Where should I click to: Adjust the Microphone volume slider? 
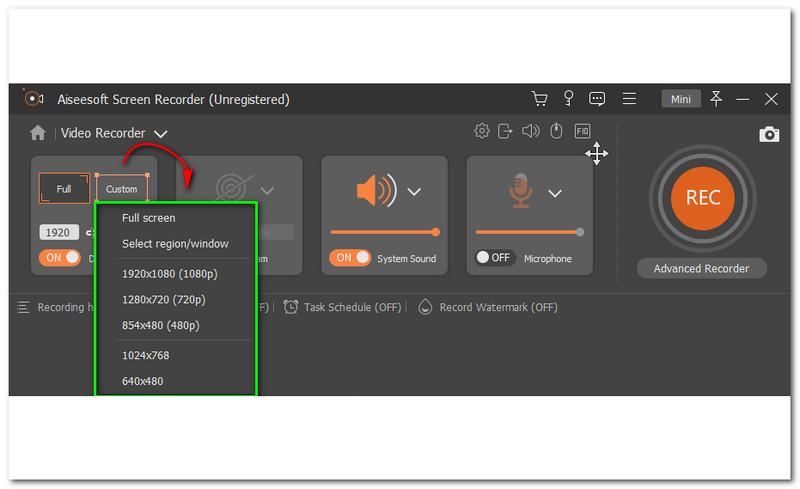(530, 232)
